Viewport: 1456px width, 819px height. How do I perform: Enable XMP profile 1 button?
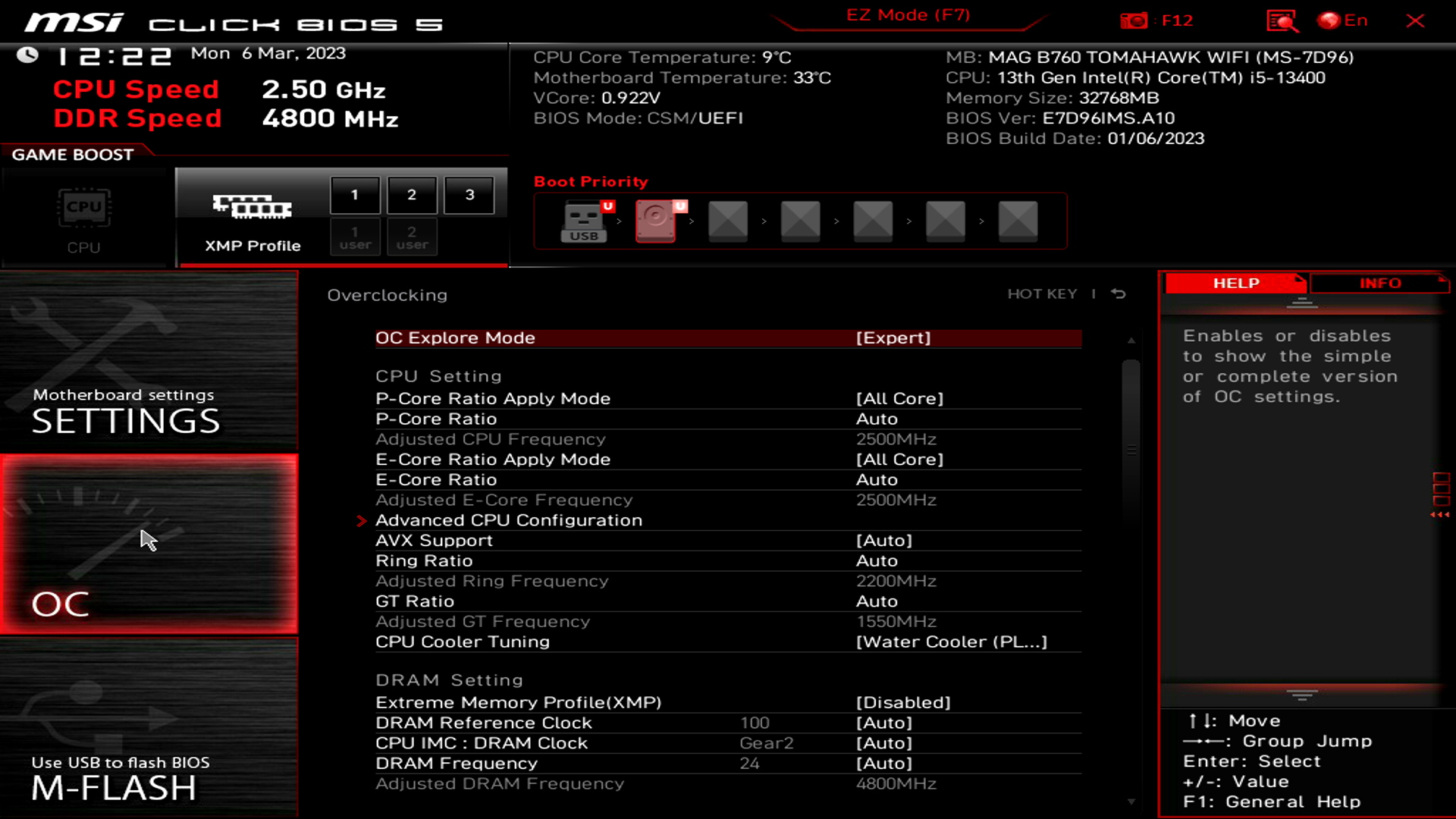coord(355,195)
